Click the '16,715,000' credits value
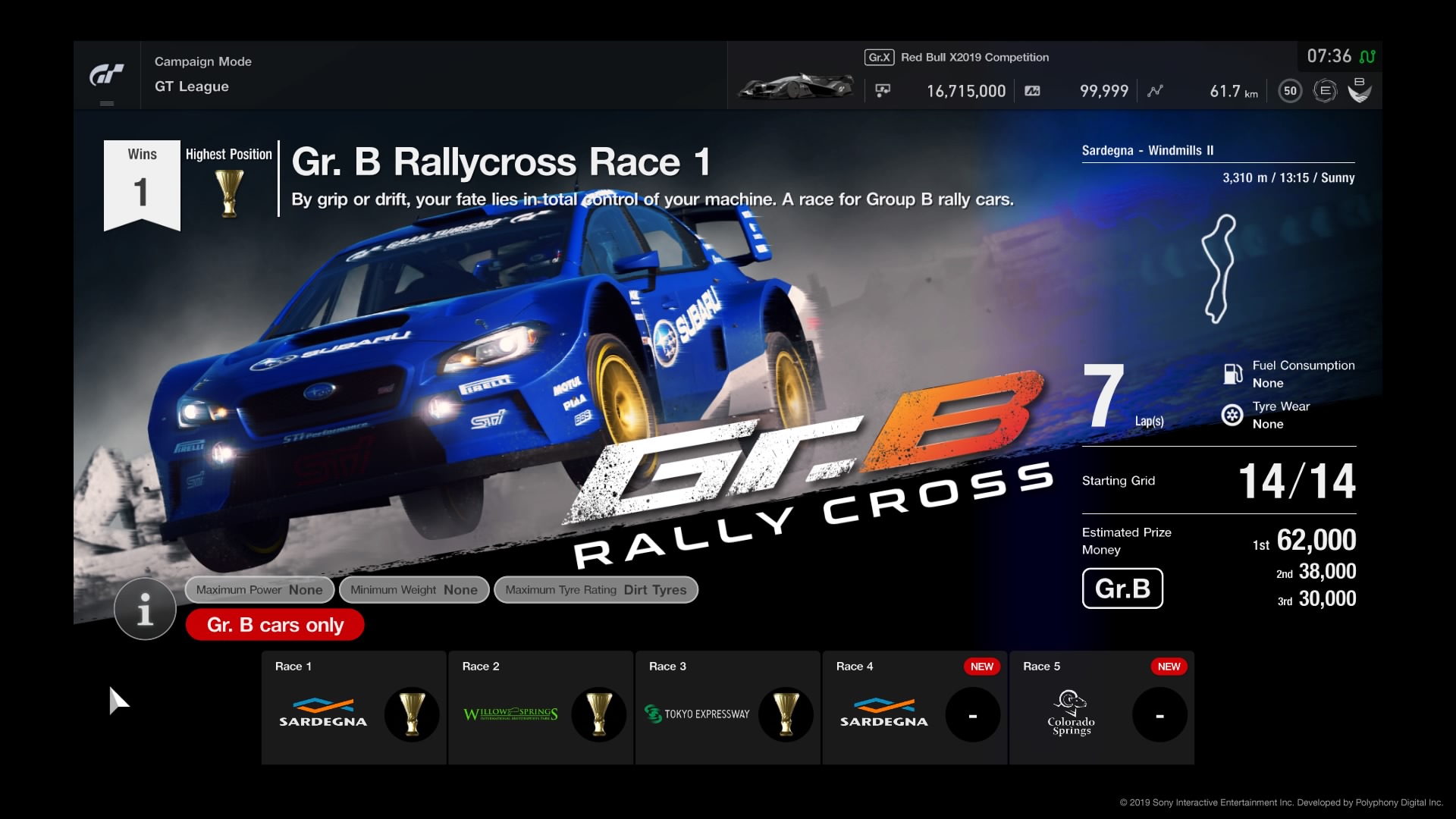1456x819 pixels. point(966,91)
